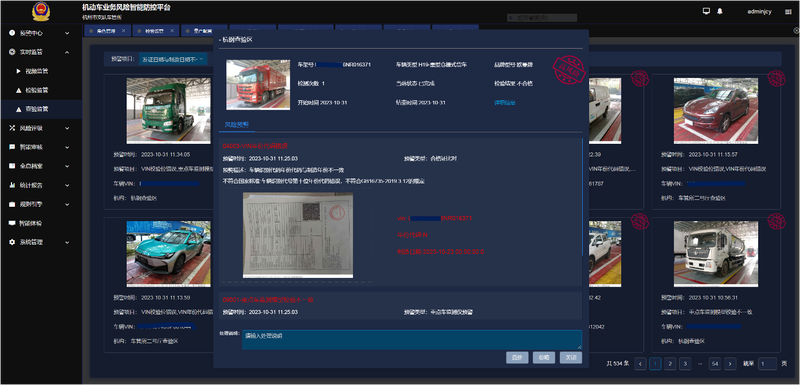Click the chat bubble icon for 智能审核
This screenshot has width=800, height=385.
[x=12, y=147]
